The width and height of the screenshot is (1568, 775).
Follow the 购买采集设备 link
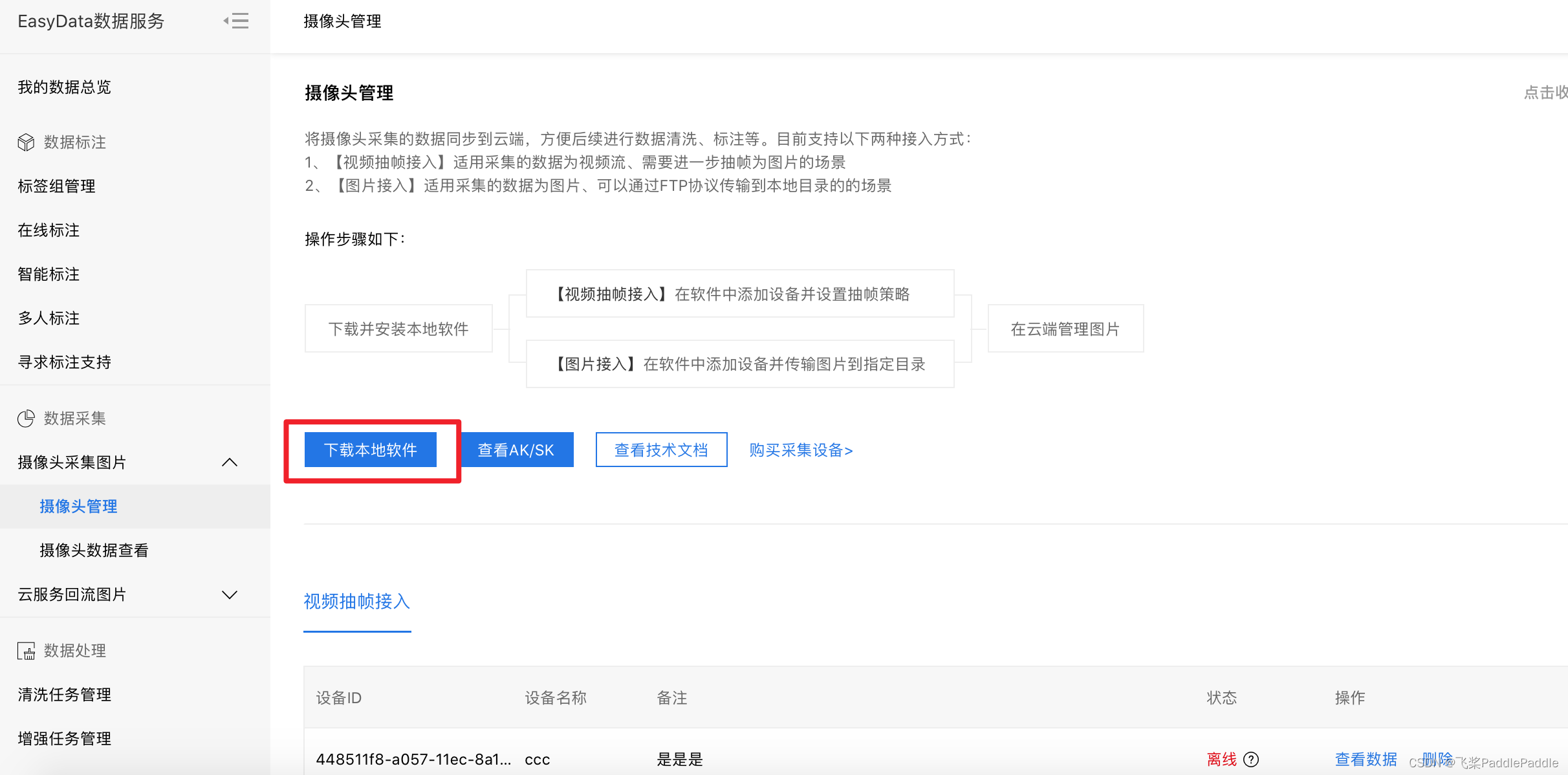801,450
